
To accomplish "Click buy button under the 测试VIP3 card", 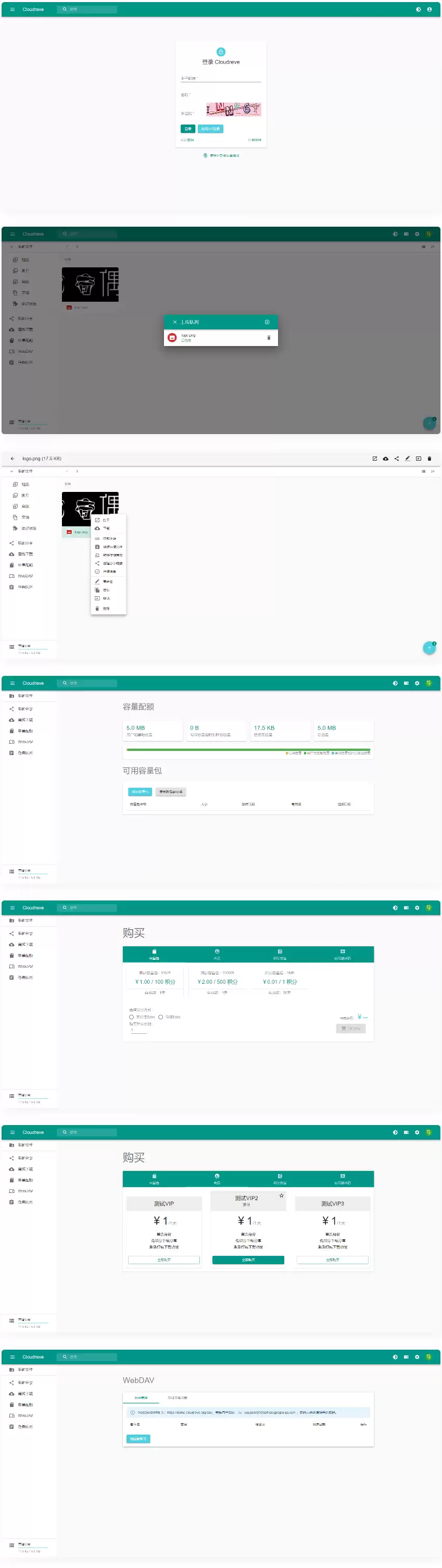I will [333, 1260].
